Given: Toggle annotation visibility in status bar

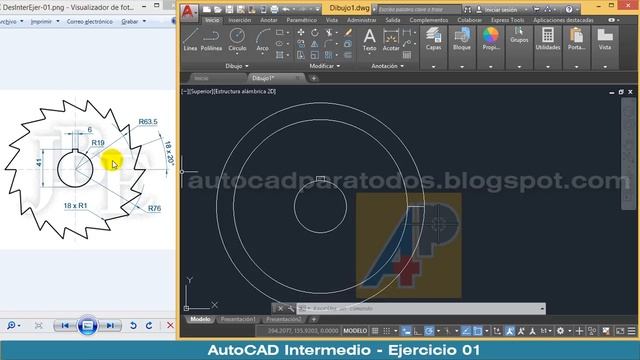Looking at the screenshot, I should [x=509, y=331].
